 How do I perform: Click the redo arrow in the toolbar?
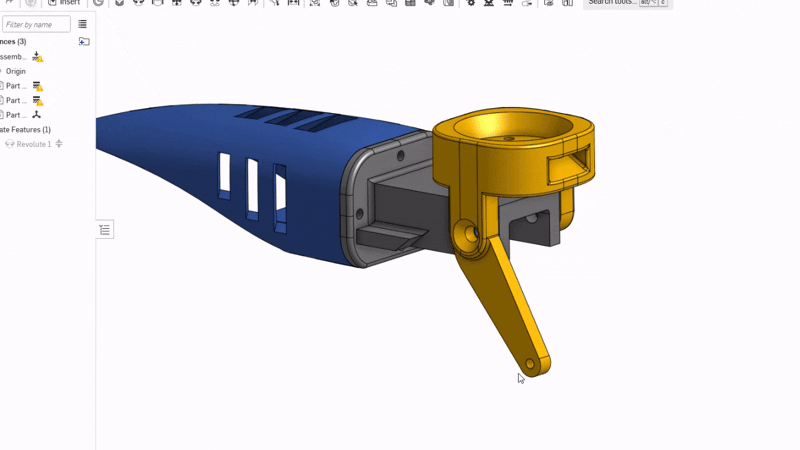[x=9, y=3]
